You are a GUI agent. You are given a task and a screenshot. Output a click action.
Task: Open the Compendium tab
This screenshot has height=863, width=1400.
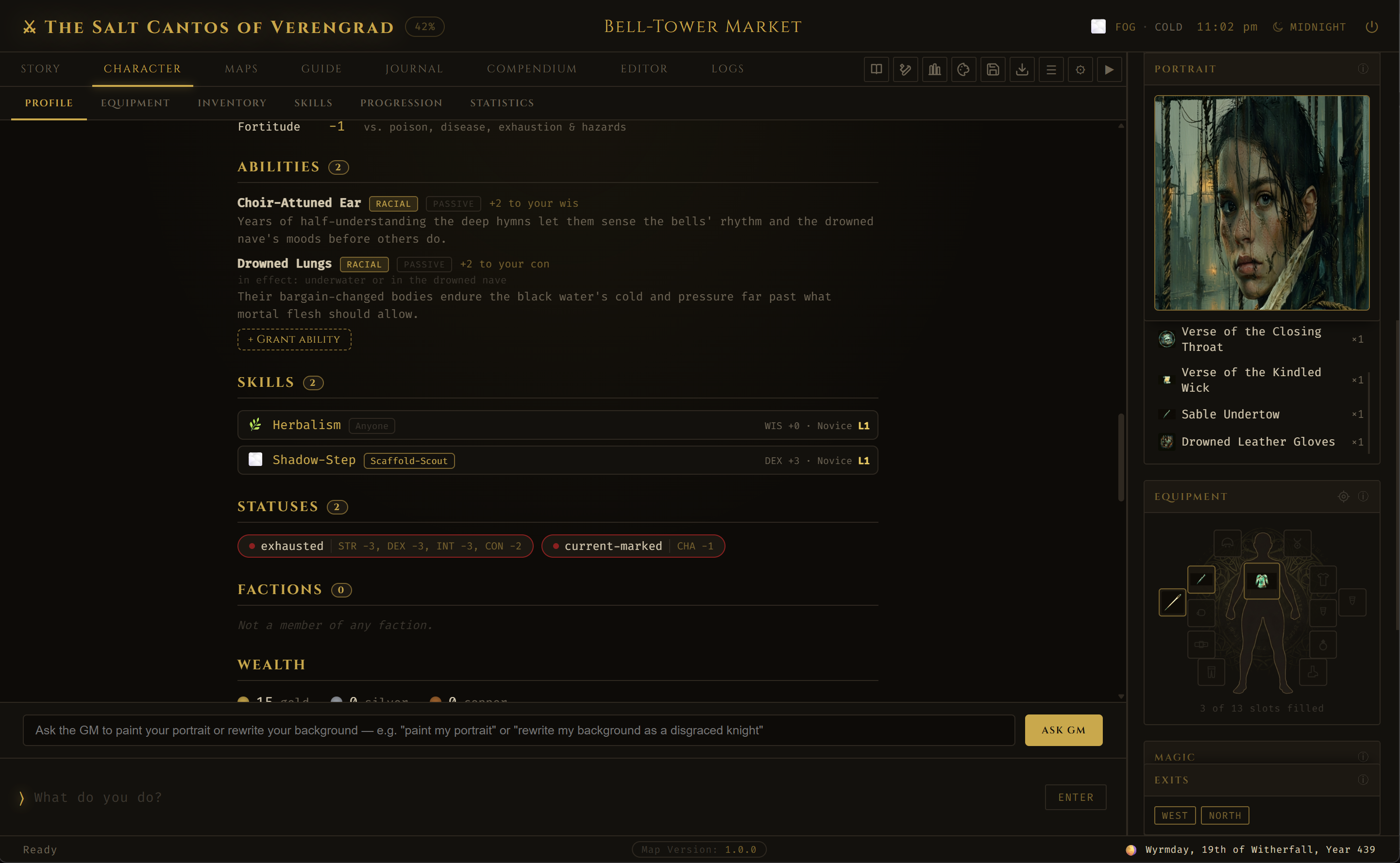[532, 68]
